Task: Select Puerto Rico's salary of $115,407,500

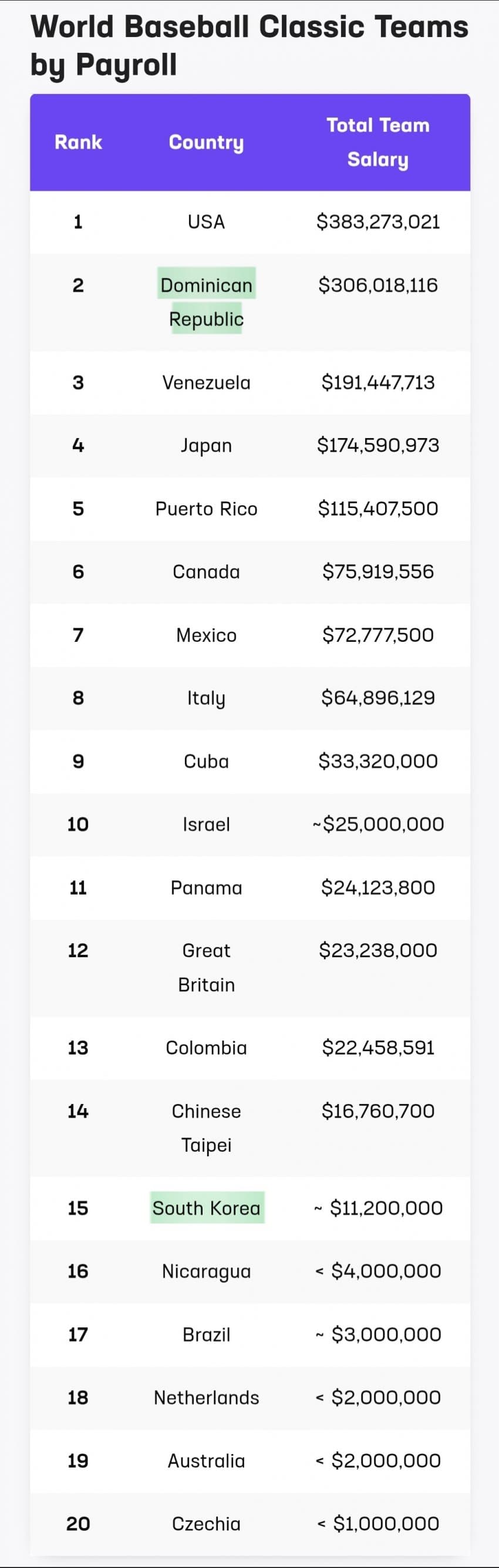Action: point(378,509)
